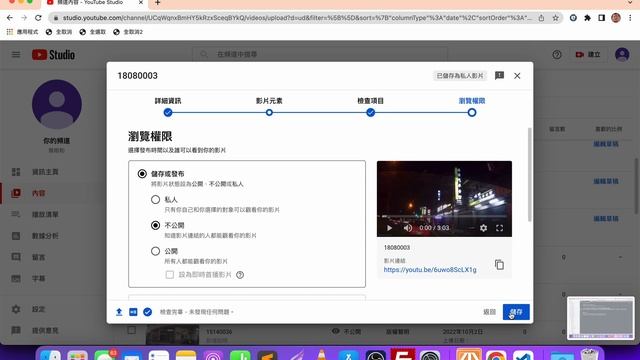Click the share icon in the address bar

pos(541,18)
